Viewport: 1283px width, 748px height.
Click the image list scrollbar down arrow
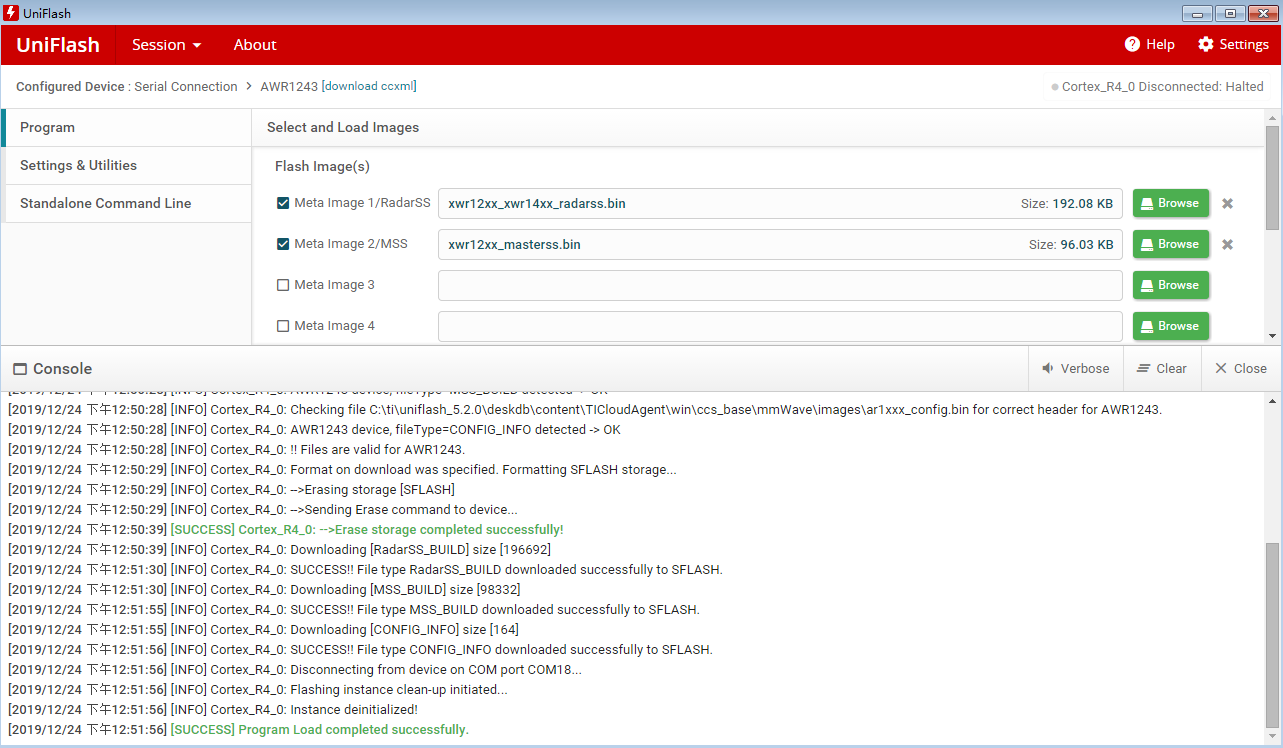coord(1272,336)
